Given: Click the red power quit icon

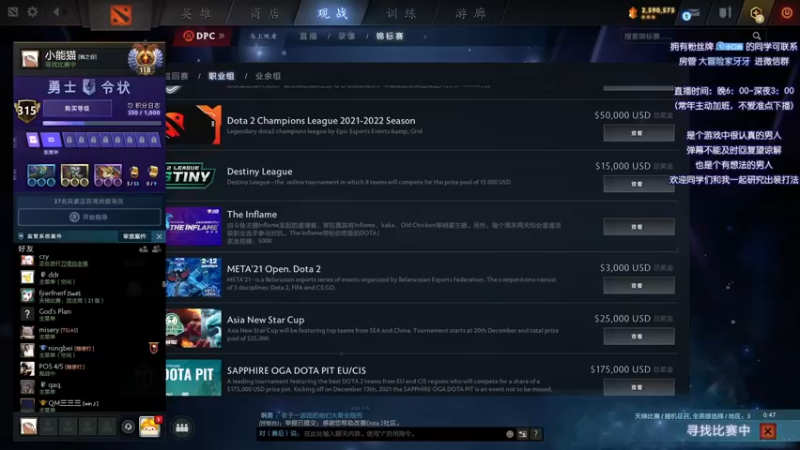Looking at the screenshot, I should [787, 13].
